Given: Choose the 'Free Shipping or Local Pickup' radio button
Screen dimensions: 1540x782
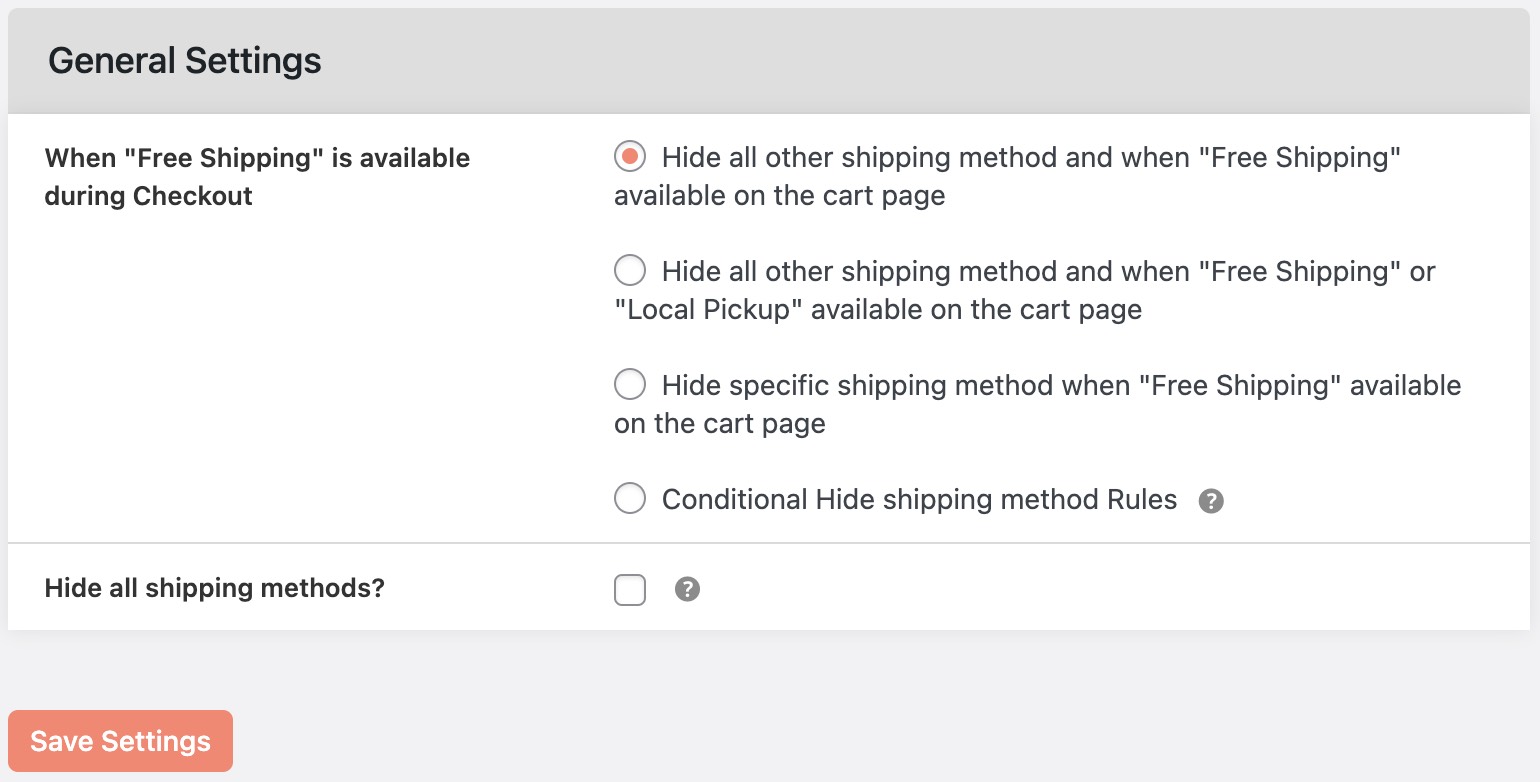Looking at the screenshot, I should point(630,271).
